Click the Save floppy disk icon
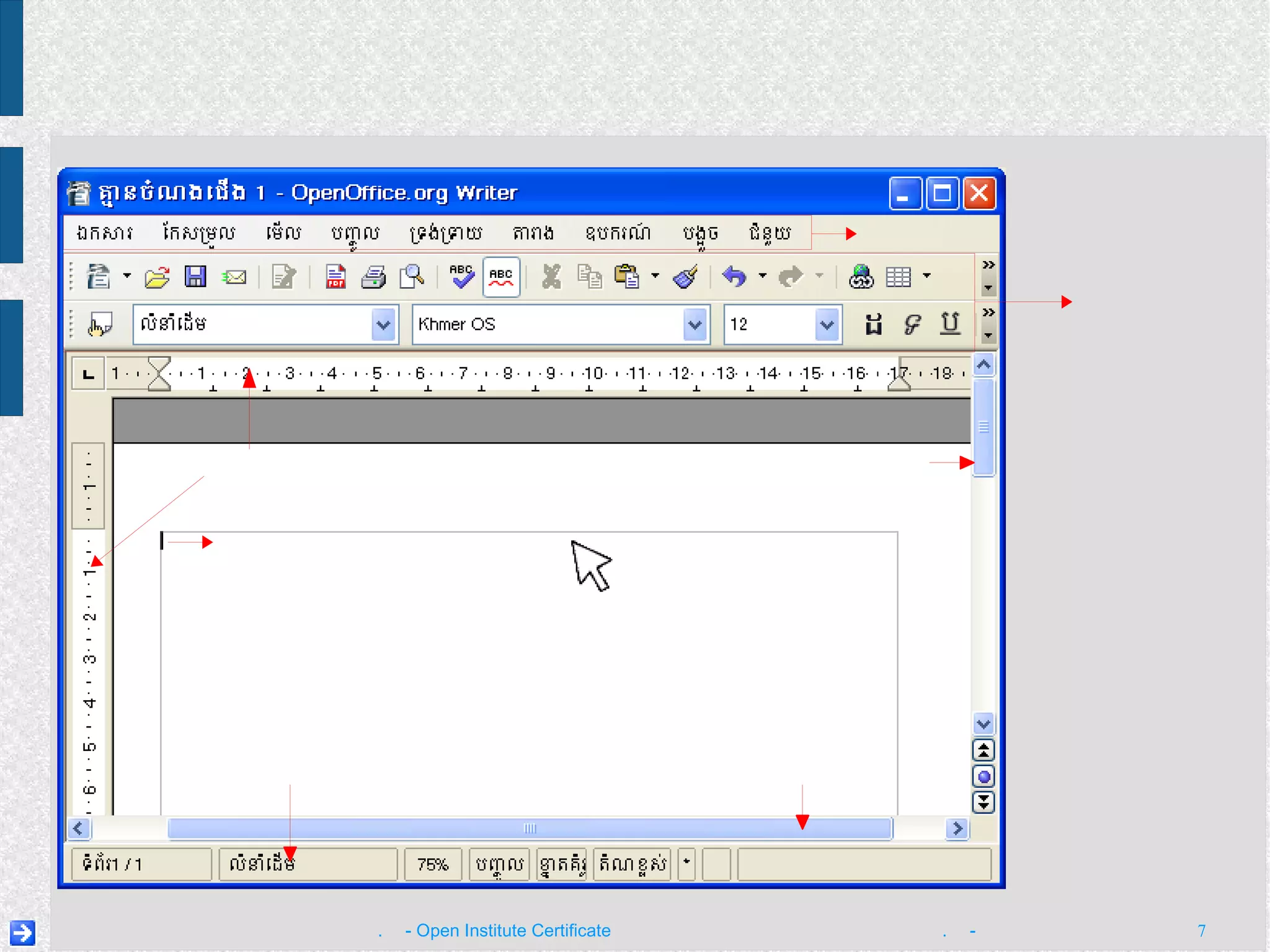Viewport: 1270px width, 952px height. tap(195, 277)
